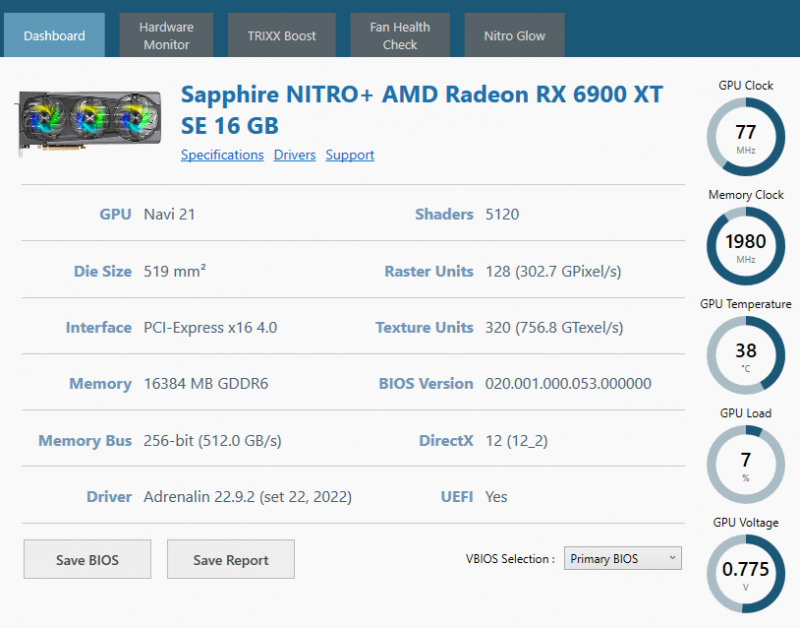
Task: Click the Memory Bus label
Action: 85,440
